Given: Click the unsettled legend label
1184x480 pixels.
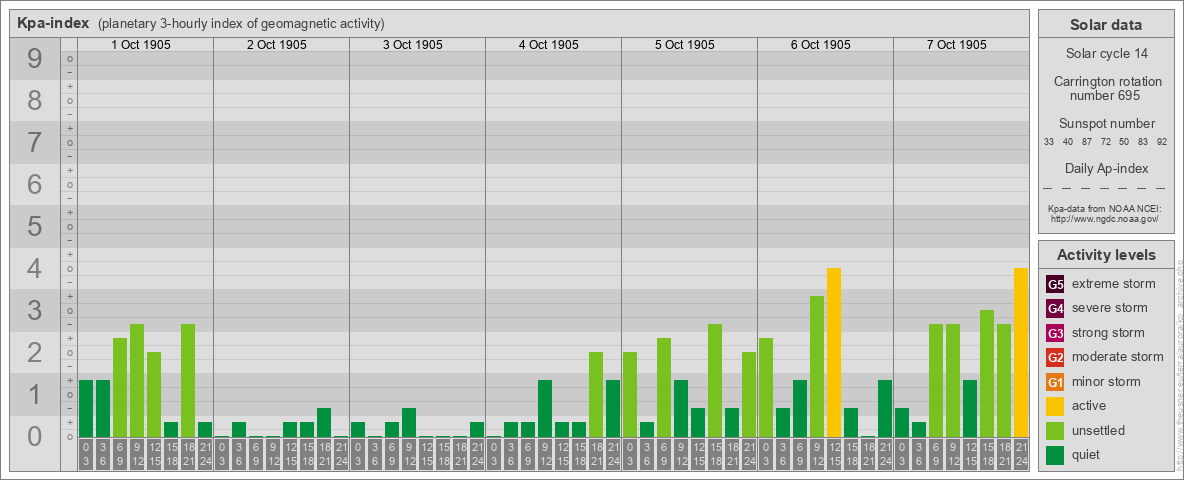Looking at the screenshot, I should pyautogui.click(x=1099, y=430).
